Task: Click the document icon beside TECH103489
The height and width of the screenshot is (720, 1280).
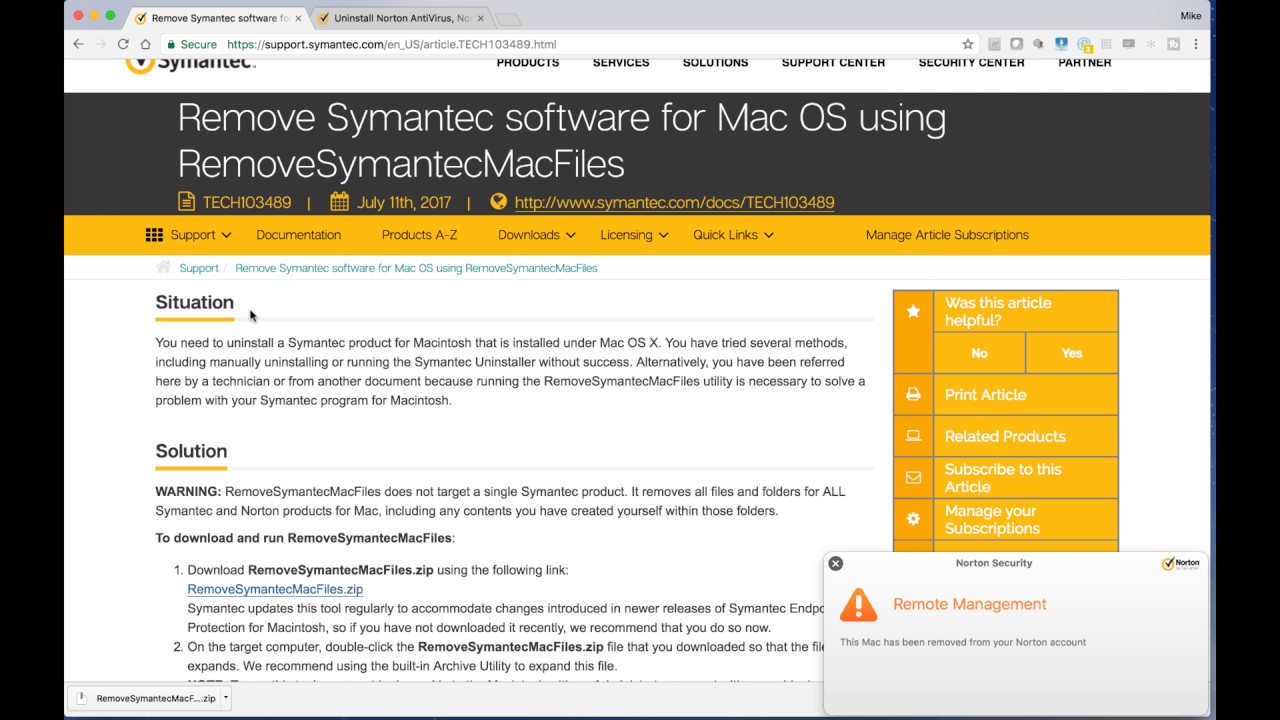Action: pyautogui.click(x=187, y=202)
